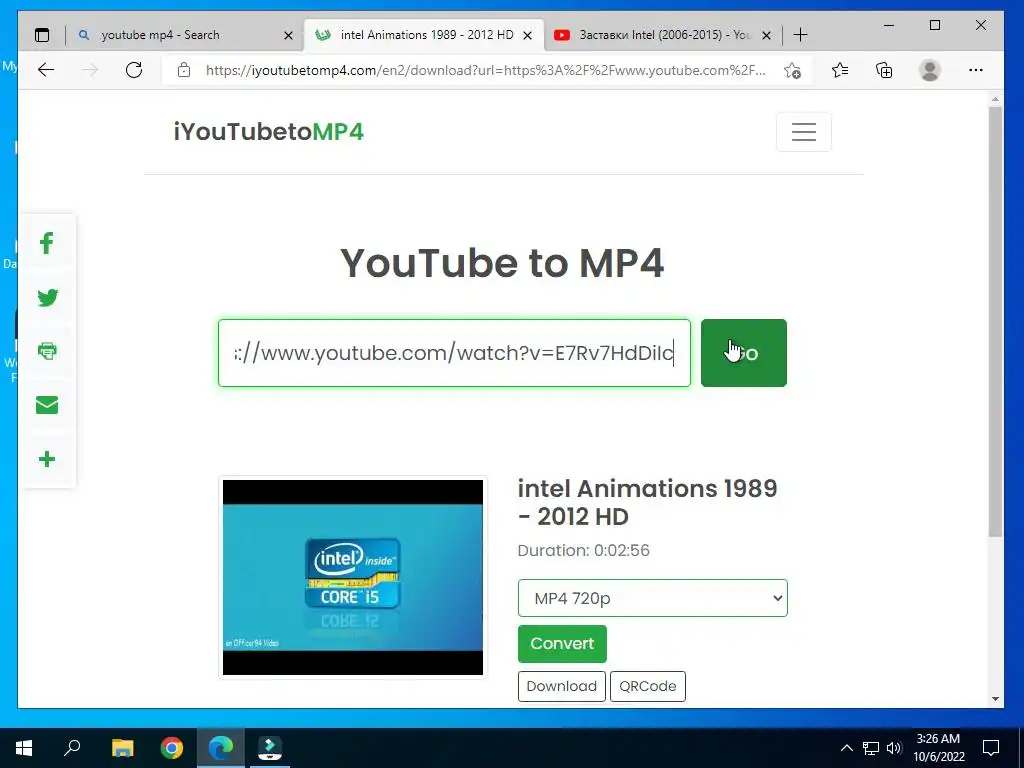Click the intel video thumbnail

coord(353,577)
